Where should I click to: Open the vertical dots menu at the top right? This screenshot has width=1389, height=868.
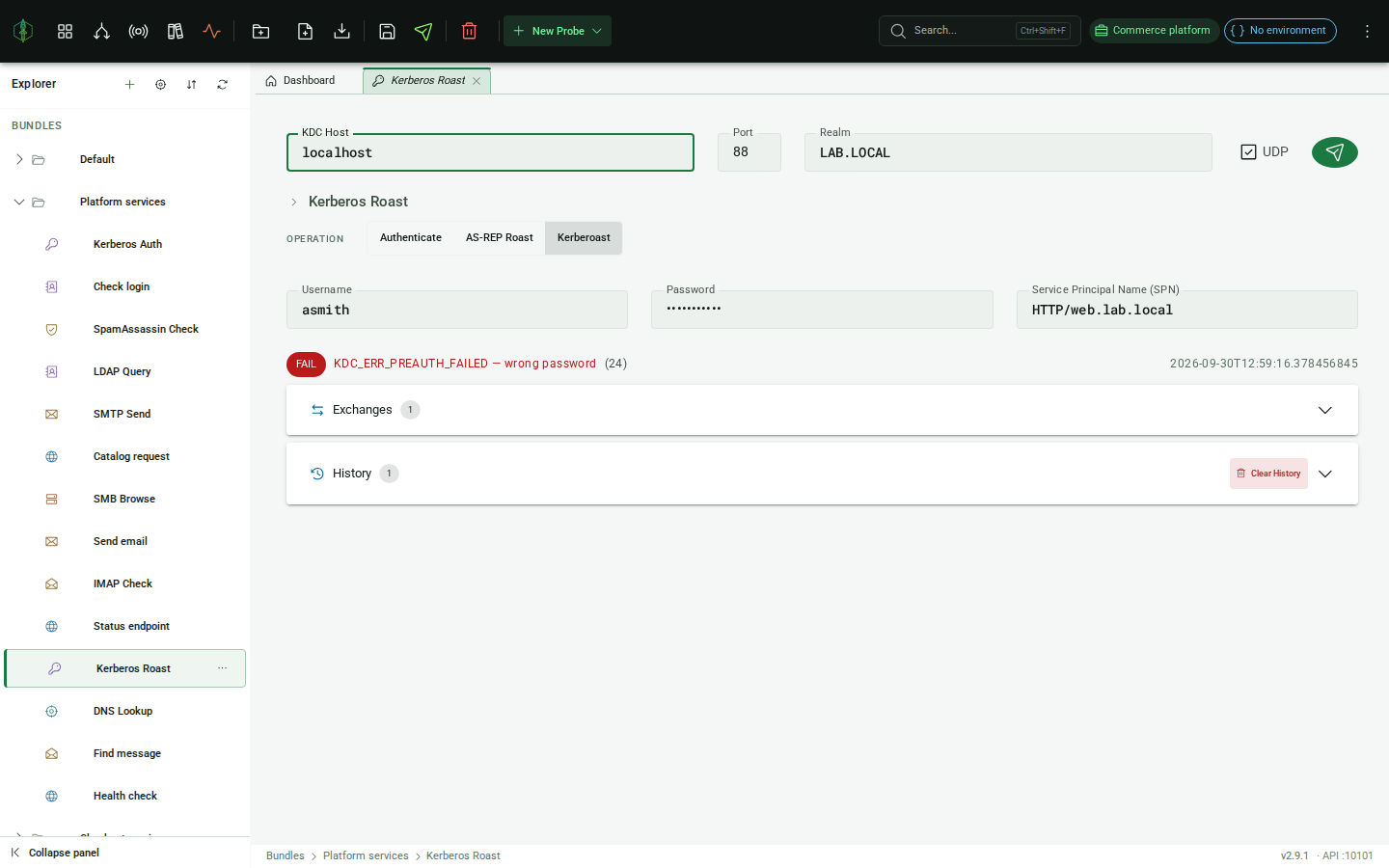point(1367,31)
